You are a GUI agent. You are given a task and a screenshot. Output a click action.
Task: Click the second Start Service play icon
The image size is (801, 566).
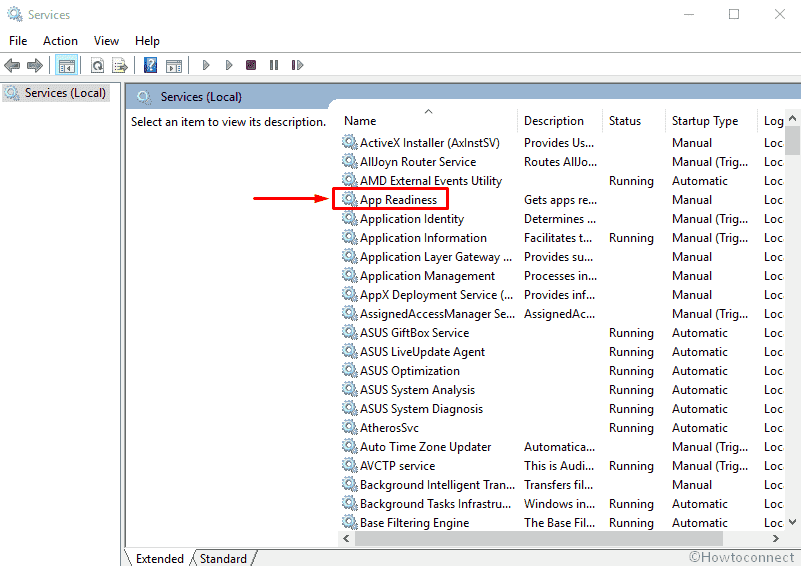[229, 65]
